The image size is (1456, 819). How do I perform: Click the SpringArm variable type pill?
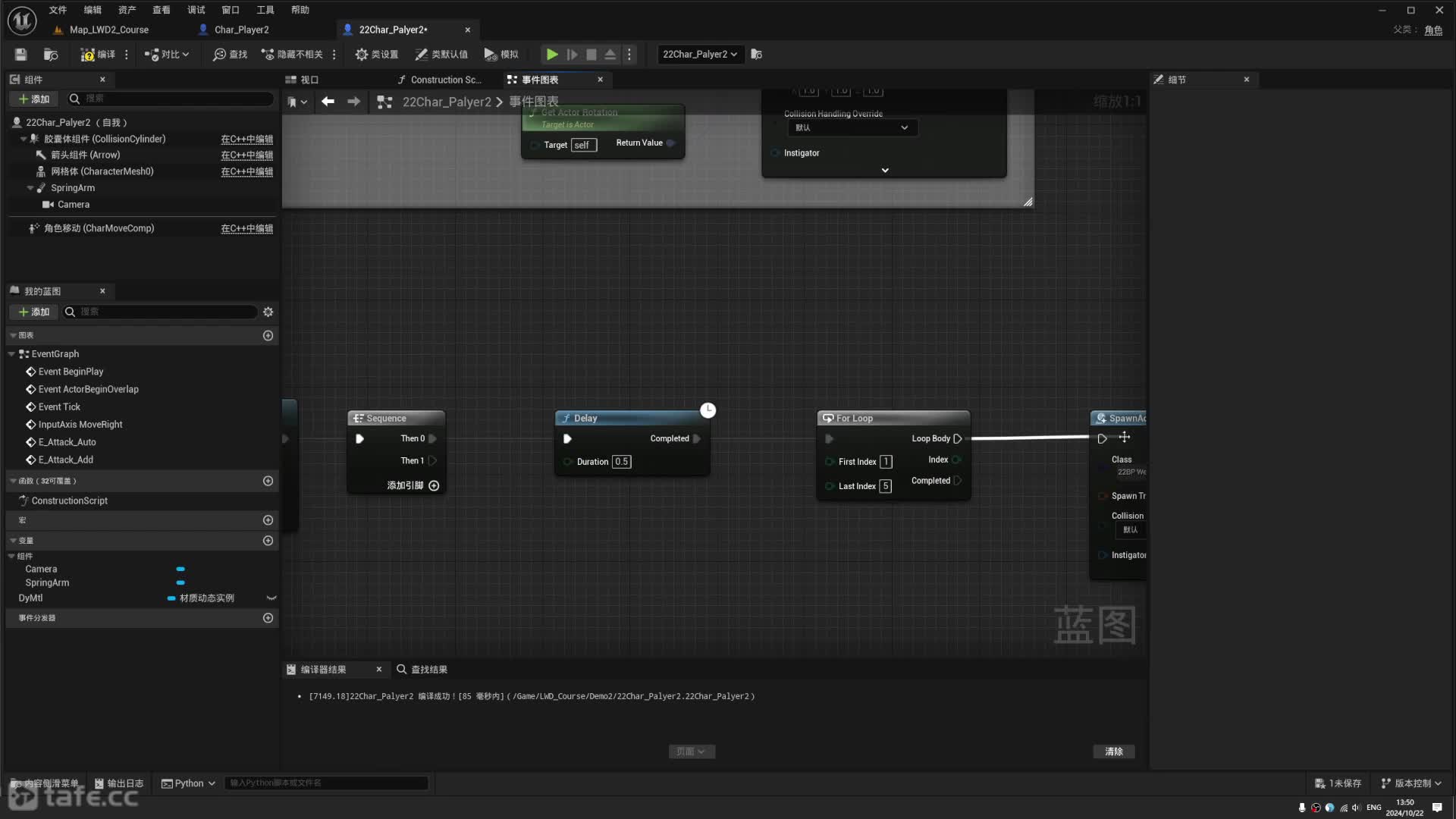coord(180,583)
